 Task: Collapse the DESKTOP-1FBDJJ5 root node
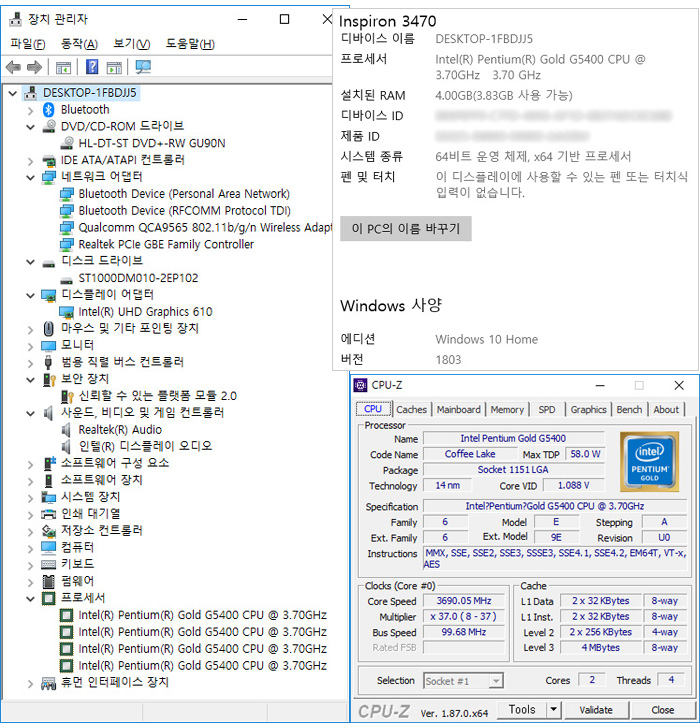coord(13,93)
